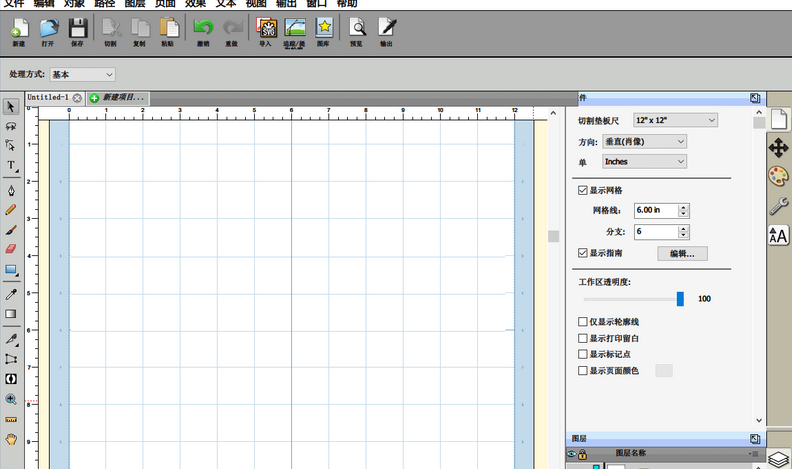Enable 显示页面颜色 page color checkbox

(582, 371)
